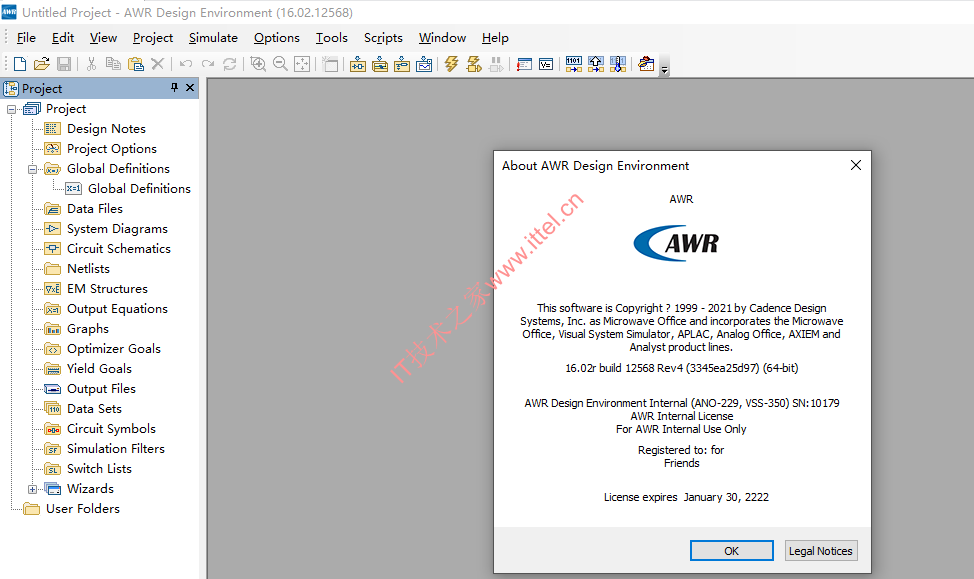This screenshot has width=974, height=579.
Task: Collapse the Global Definitions folder
Action: 32,169
